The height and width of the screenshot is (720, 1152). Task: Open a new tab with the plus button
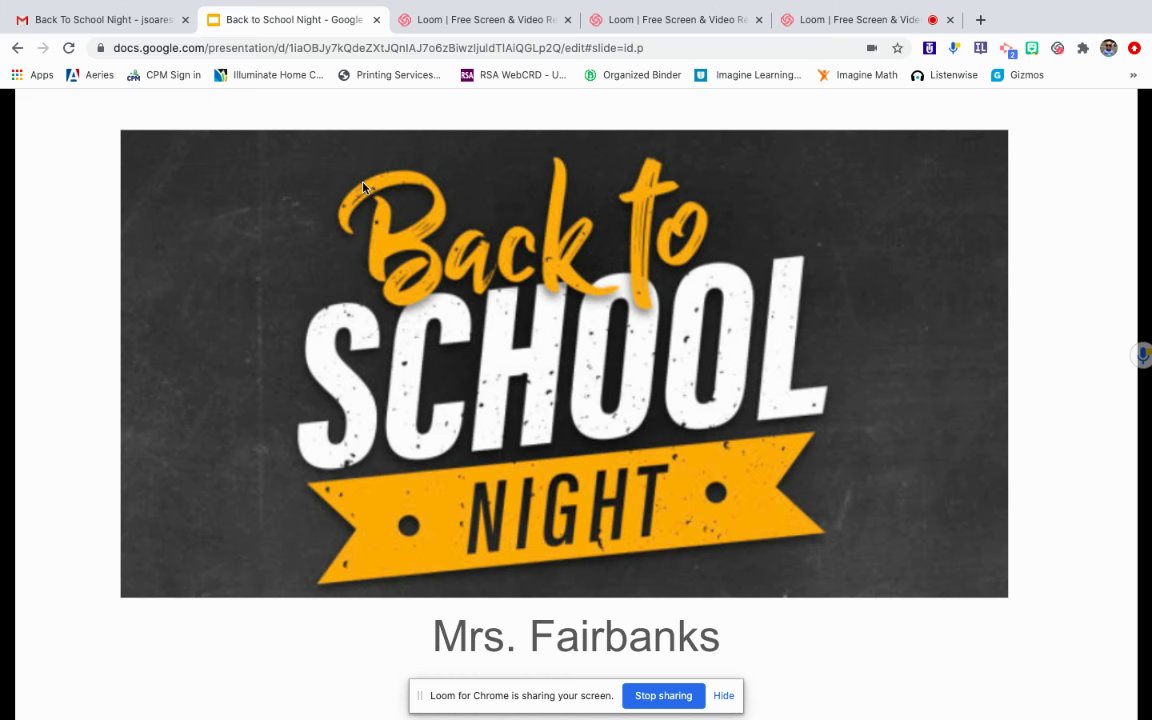click(980, 20)
